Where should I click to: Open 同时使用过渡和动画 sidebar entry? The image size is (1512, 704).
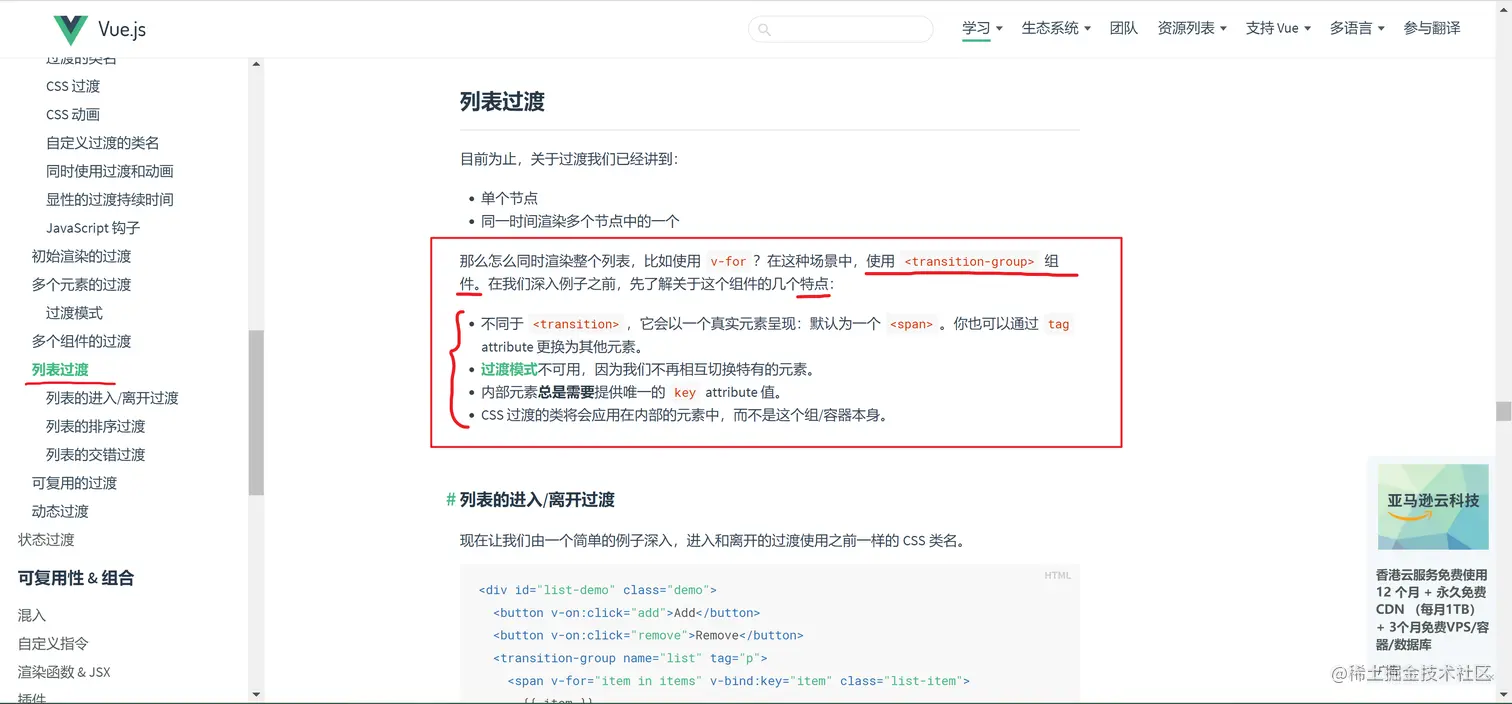tap(110, 171)
